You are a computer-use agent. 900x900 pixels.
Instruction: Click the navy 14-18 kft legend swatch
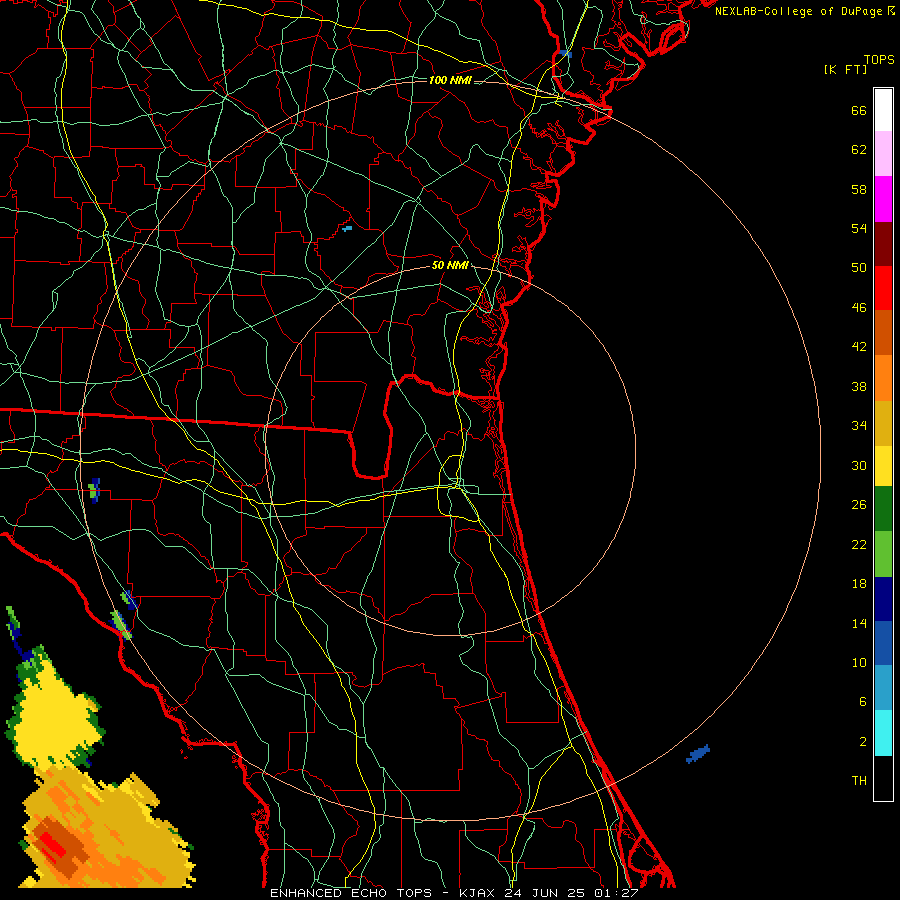883,599
